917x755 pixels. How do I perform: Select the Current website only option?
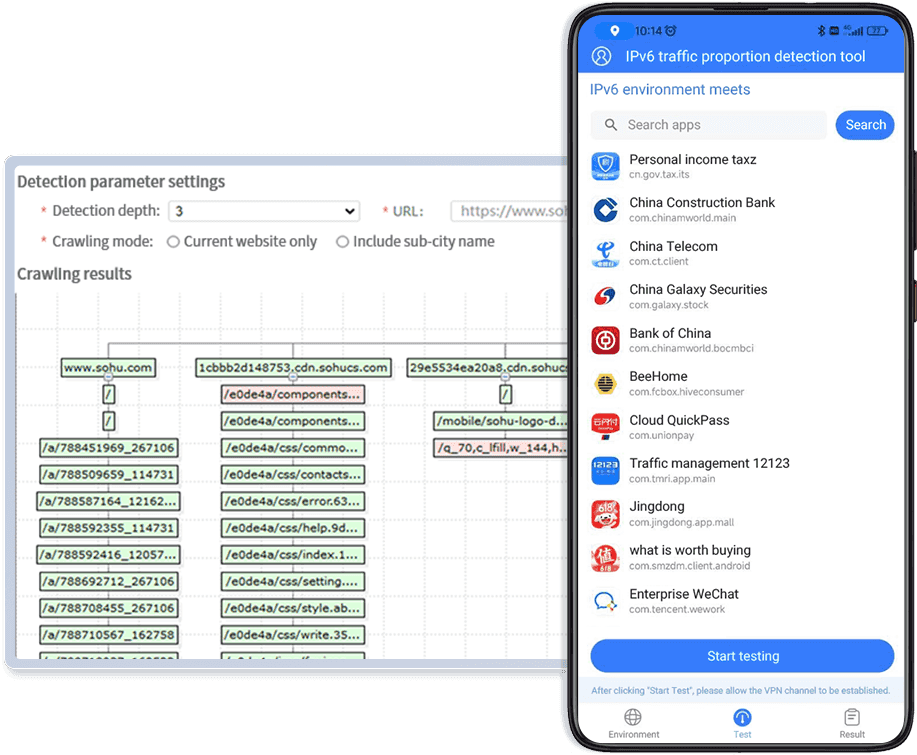click(x=174, y=242)
